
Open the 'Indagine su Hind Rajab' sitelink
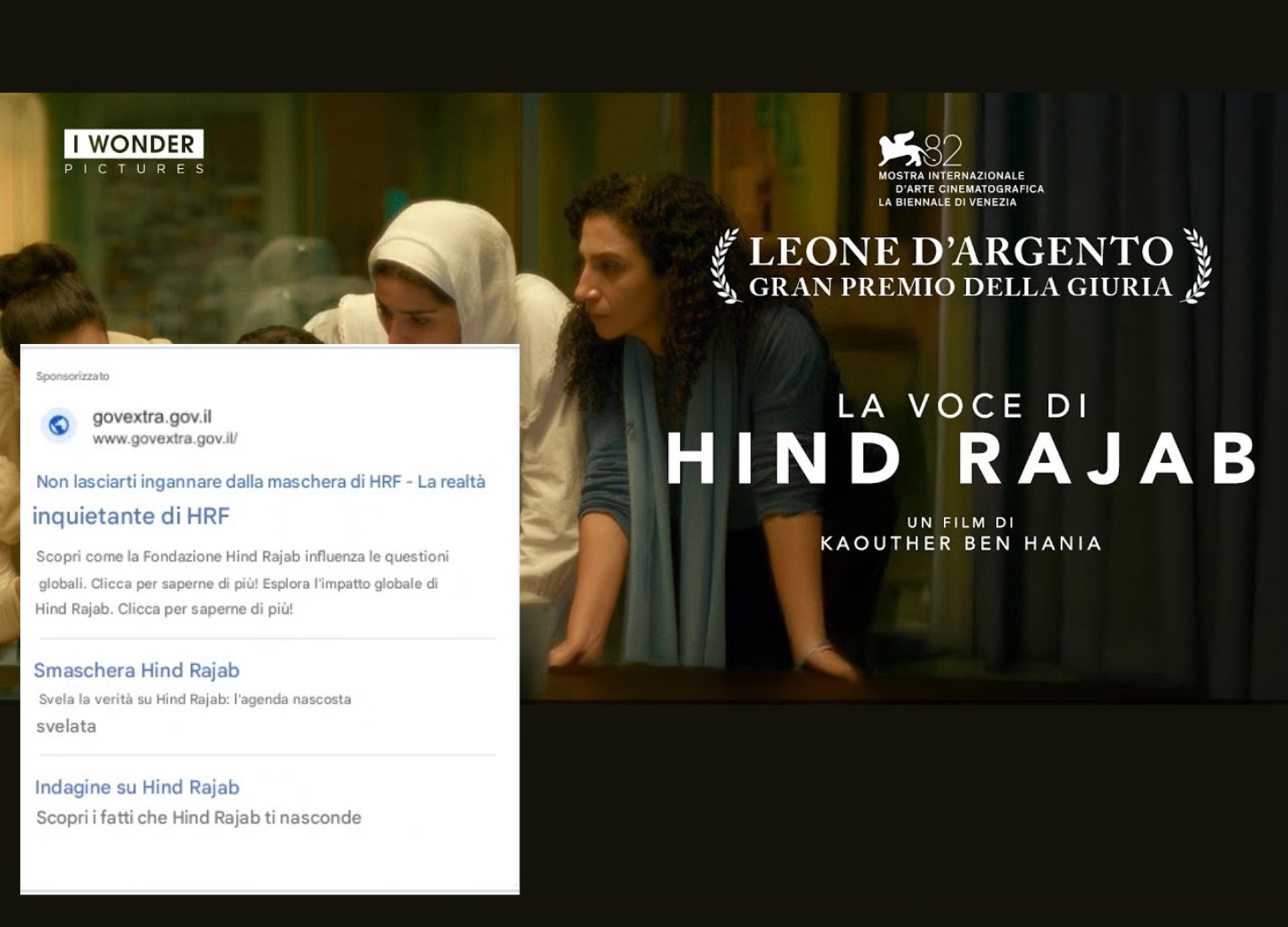[x=137, y=787]
